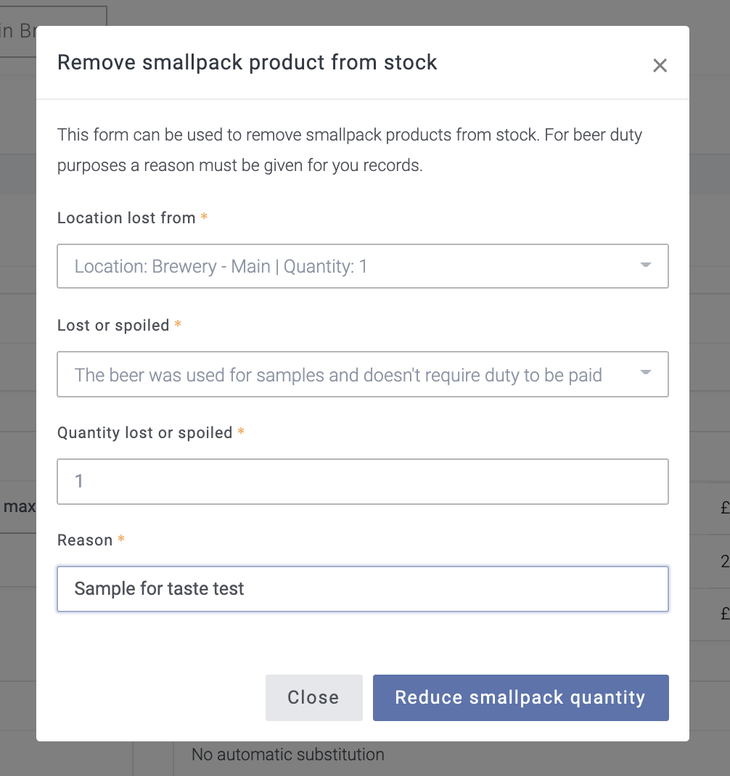
Task: Click the Lost or spoiled label
Action: point(113,326)
